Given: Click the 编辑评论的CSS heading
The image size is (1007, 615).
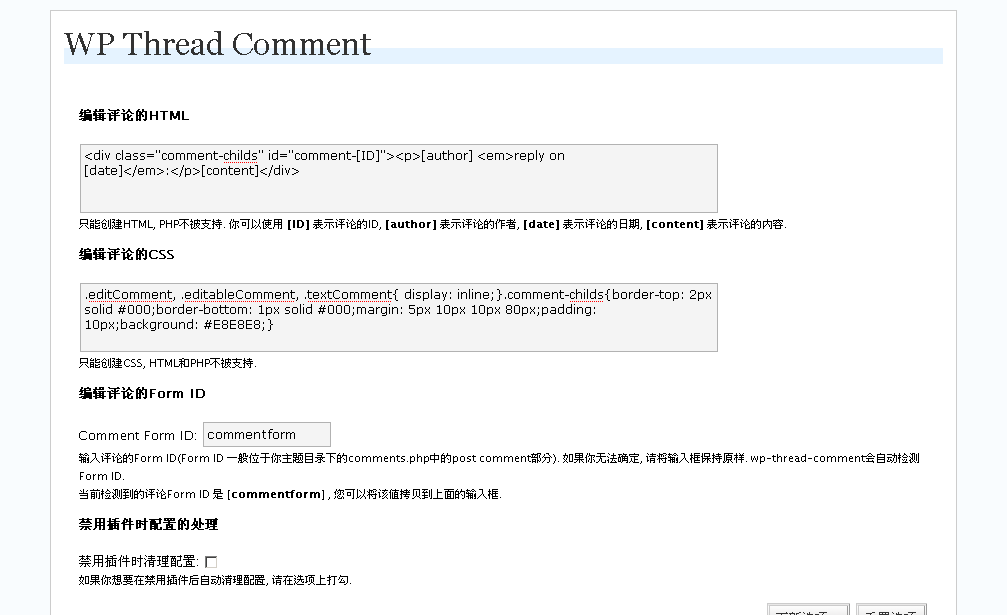Looking at the screenshot, I should (127, 254).
